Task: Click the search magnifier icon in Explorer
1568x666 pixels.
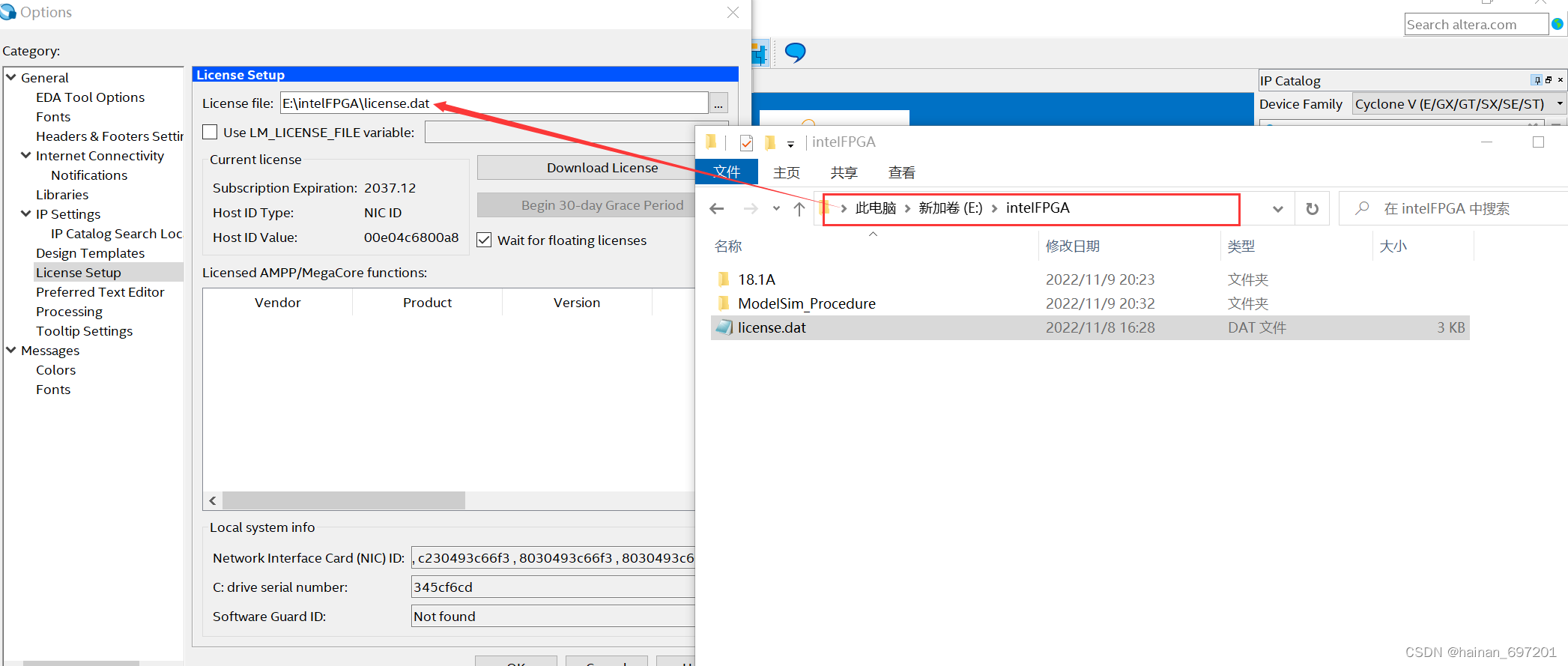Action: (x=1362, y=208)
